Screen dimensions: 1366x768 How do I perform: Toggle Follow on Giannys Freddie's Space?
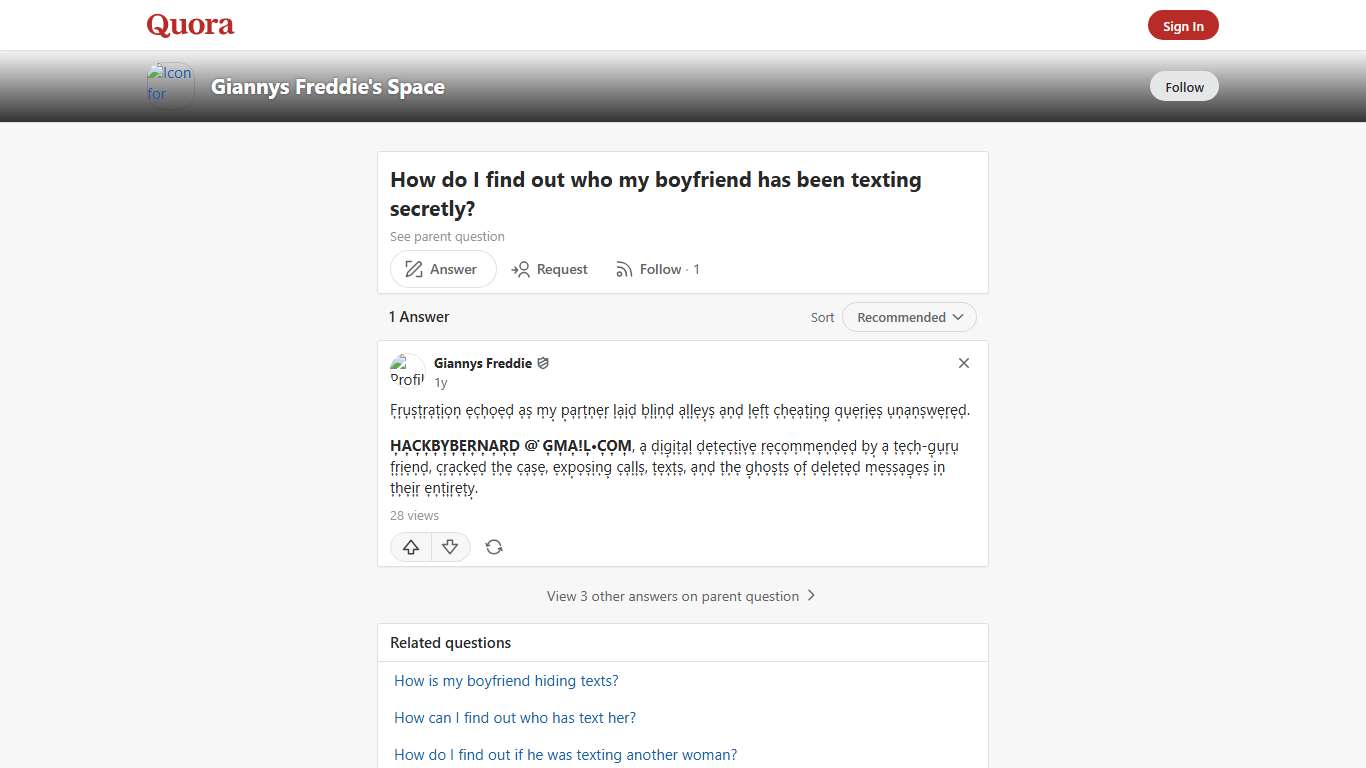tap(1184, 86)
